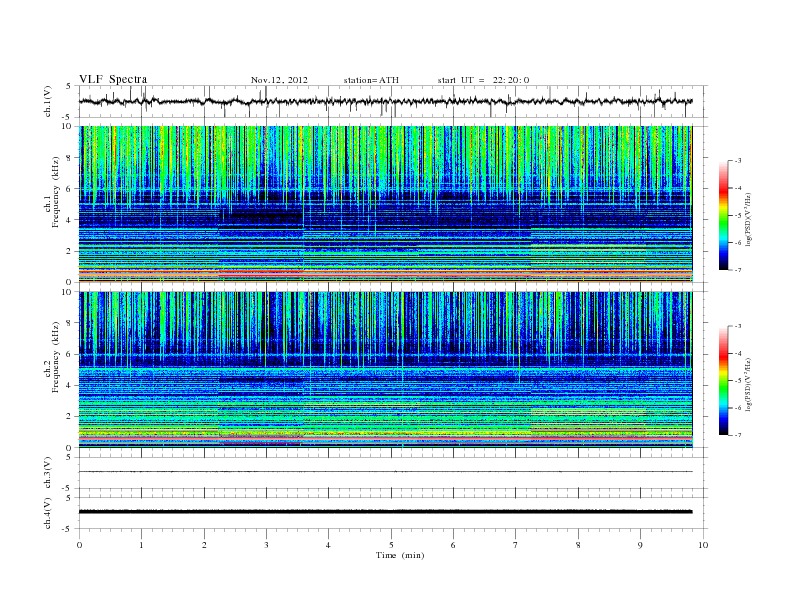The width and height of the screenshot is (792, 612).
Task: Click the ch.3 flat waveform trace
Action: pos(385,472)
